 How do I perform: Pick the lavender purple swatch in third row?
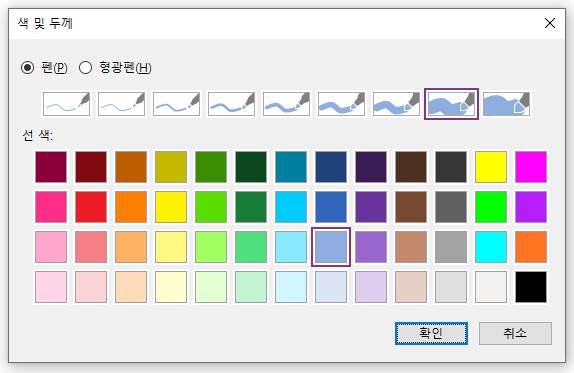tap(371, 247)
